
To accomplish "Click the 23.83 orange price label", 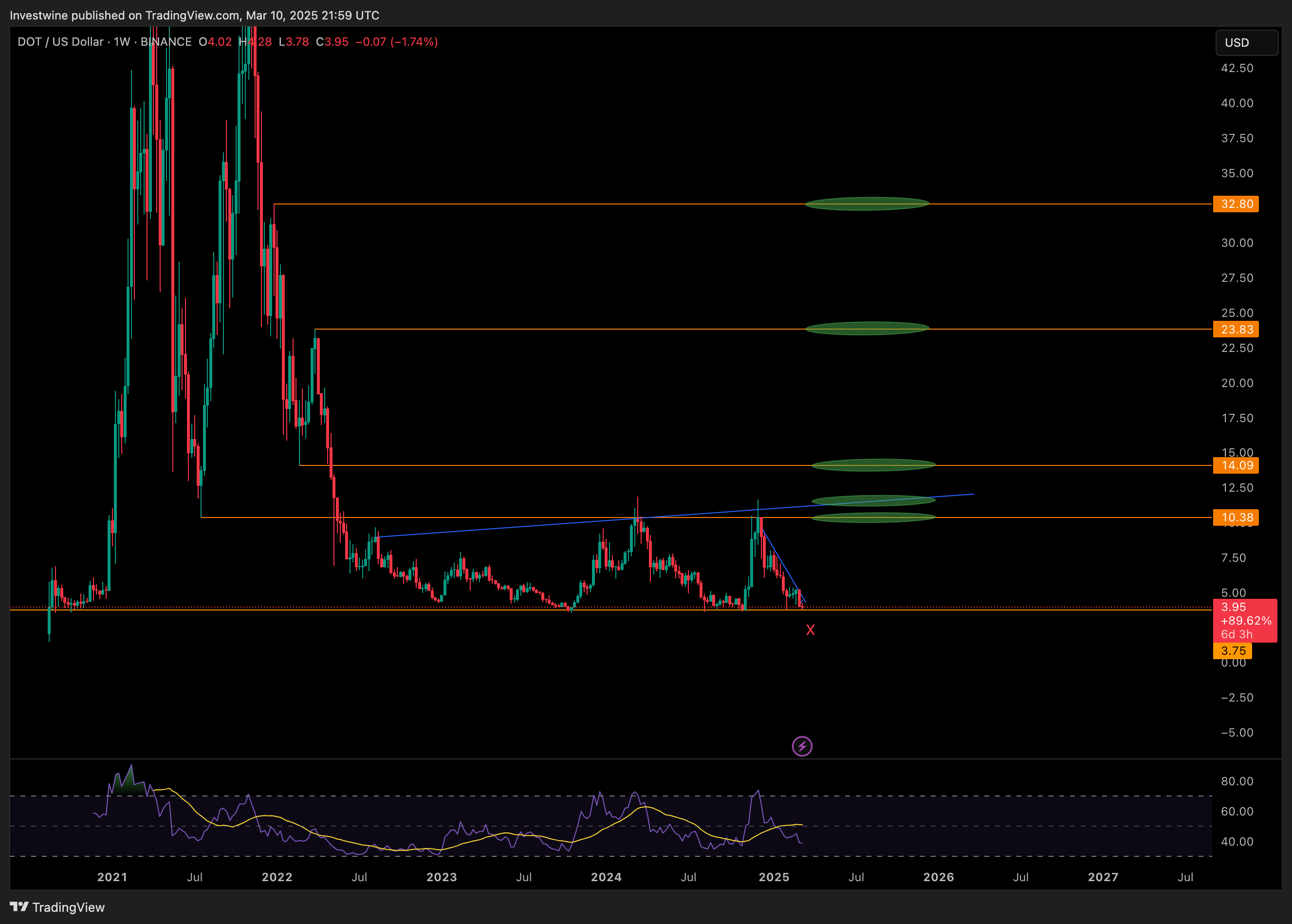I will click(x=1236, y=330).
